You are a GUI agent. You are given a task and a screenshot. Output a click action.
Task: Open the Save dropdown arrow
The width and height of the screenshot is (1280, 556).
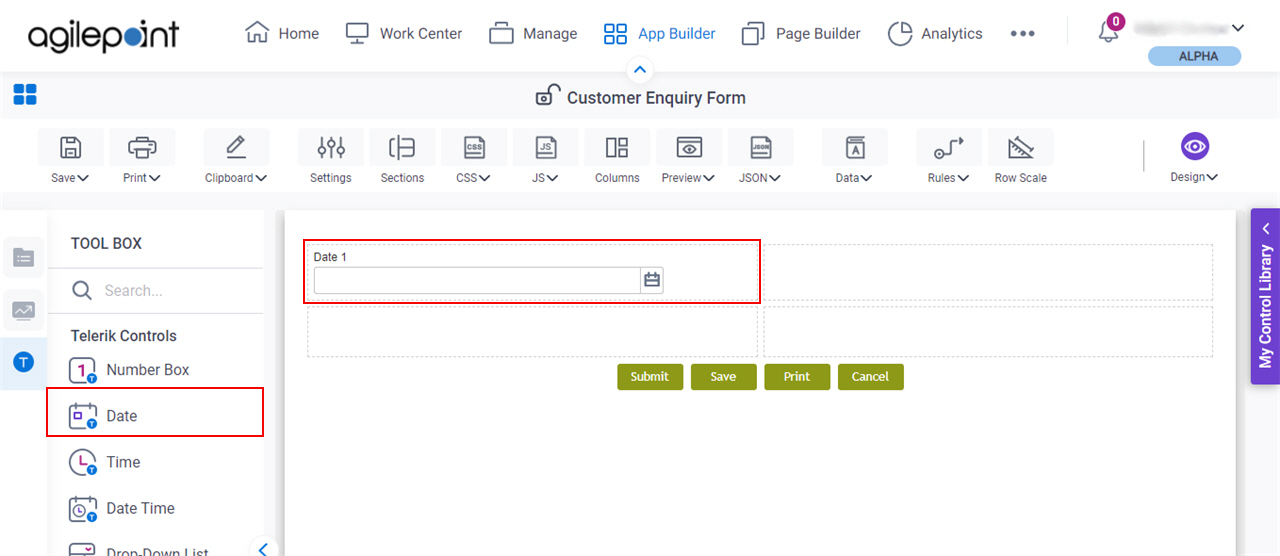pyautogui.click(x=83, y=178)
